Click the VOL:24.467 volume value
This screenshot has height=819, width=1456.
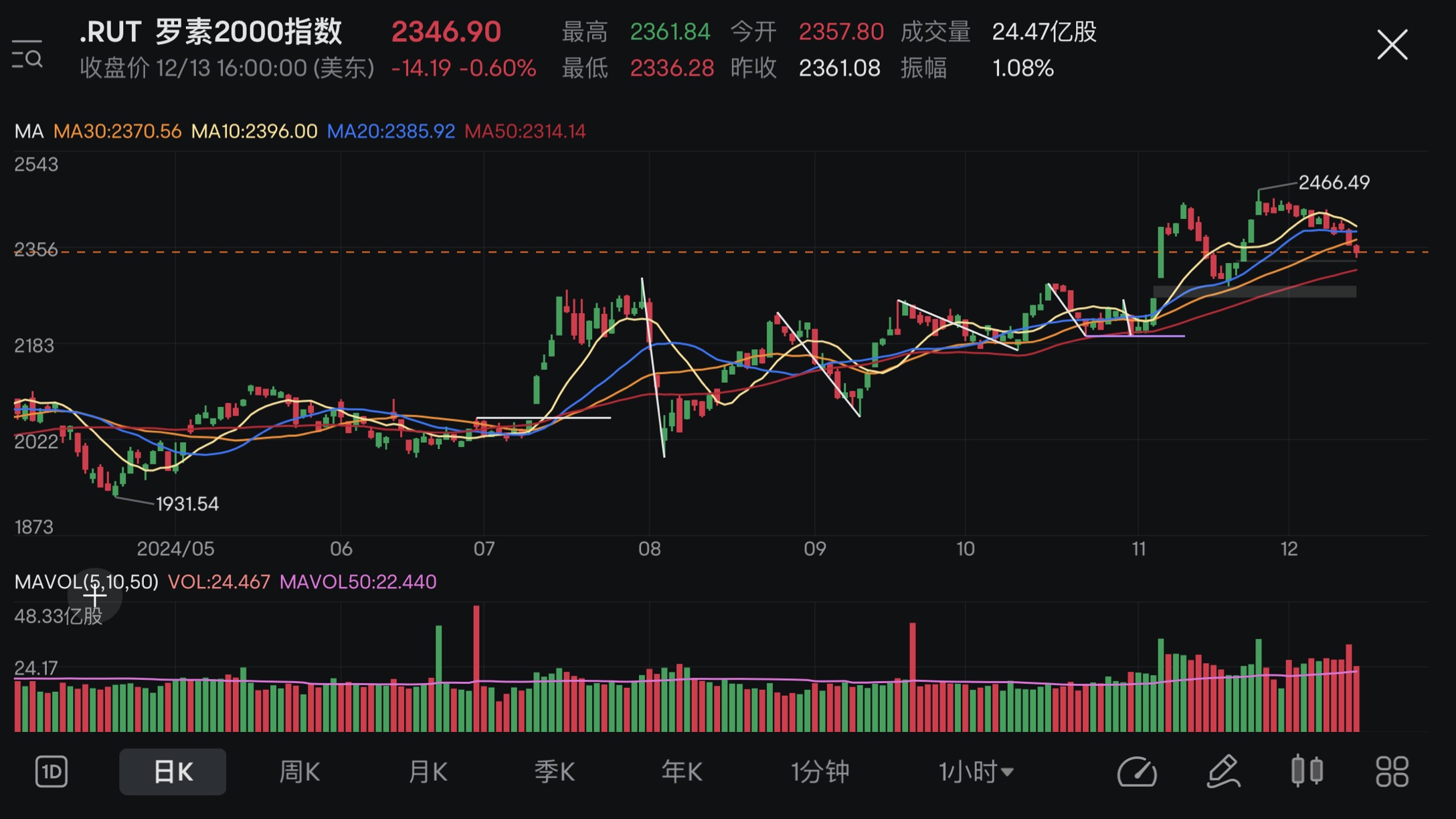(x=219, y=582)
